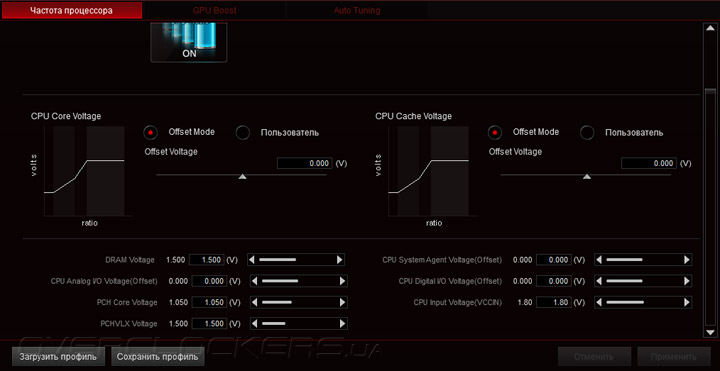Image resolution: width=720 pixels, height=371 pixels.
Task: Click CPU Core Offset Voltage input field
Action: click(x=304, y=163)
